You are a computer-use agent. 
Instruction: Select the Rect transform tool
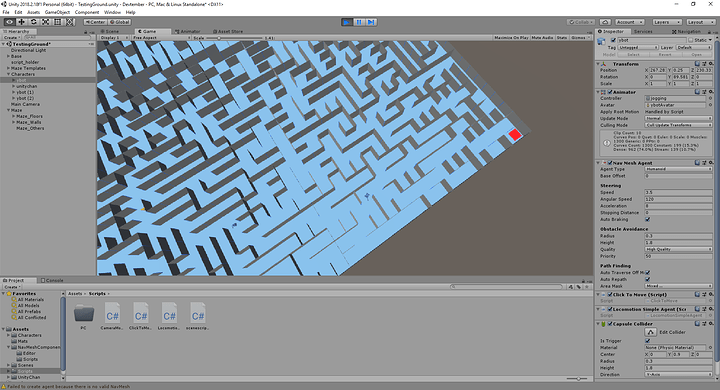pyautogui.click(x=57, y=22)
